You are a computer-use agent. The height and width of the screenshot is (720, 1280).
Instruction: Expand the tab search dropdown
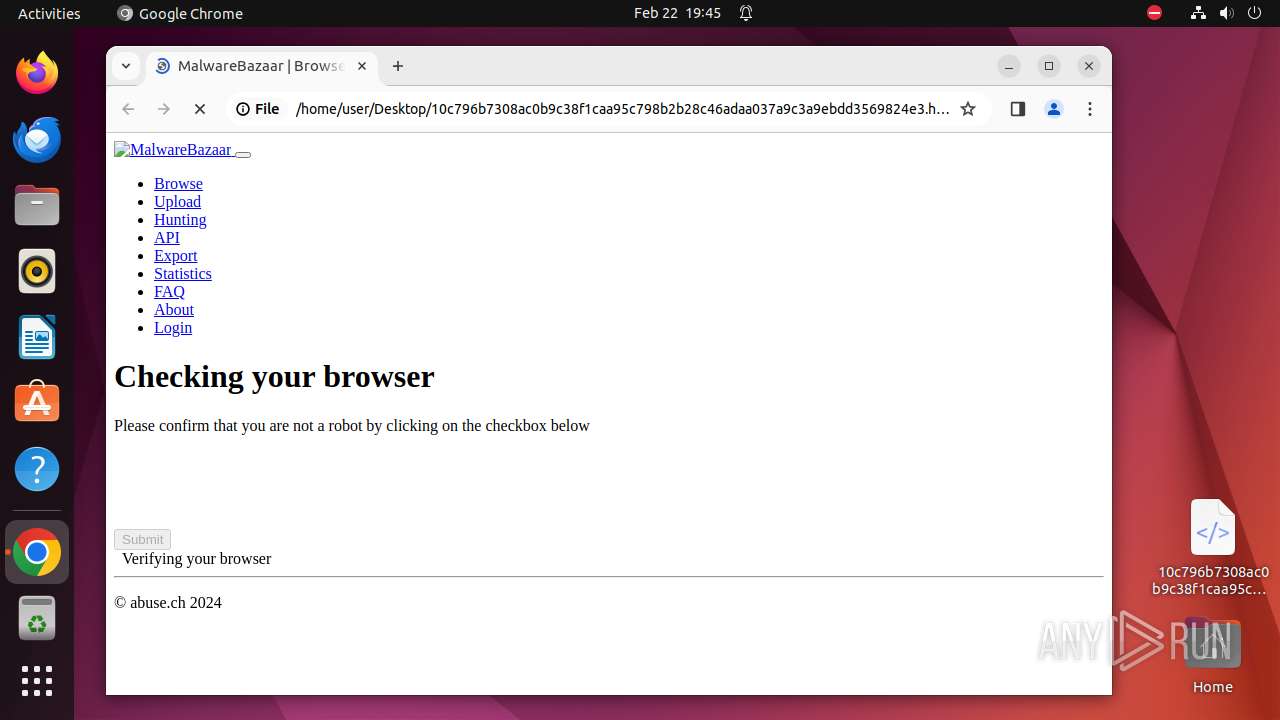(126, 66)
